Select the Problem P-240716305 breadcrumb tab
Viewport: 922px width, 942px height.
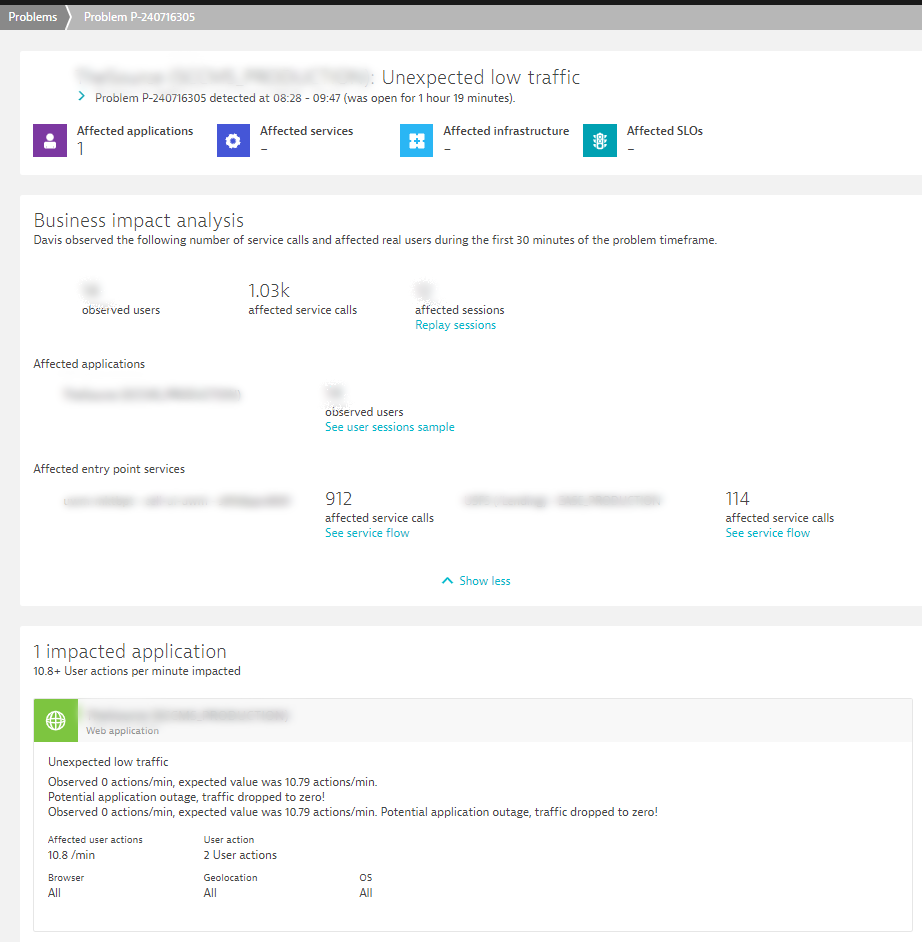(x=139, y=16)
